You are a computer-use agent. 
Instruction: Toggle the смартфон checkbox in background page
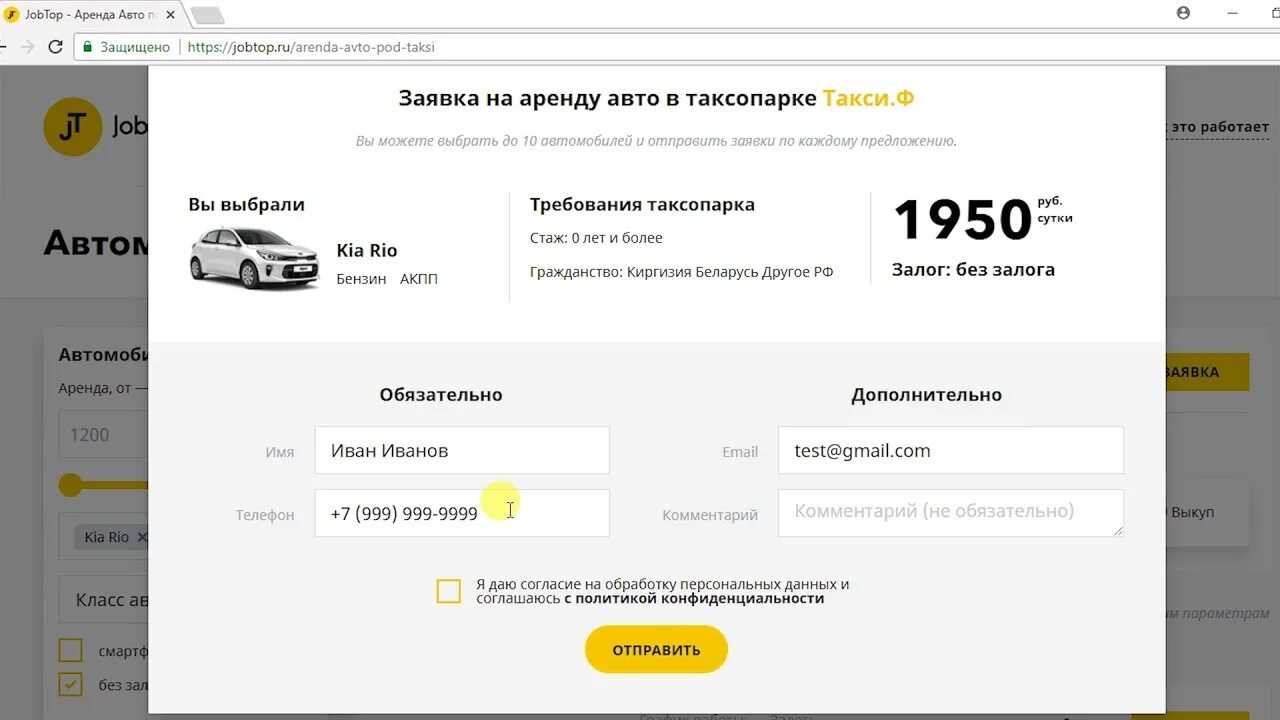[70, 651]
